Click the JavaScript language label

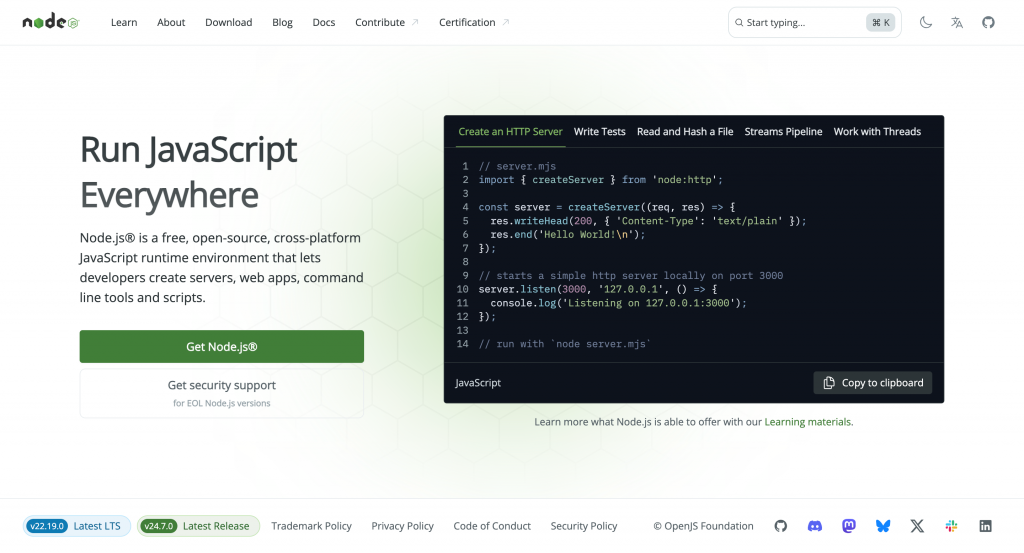[x=478, y=383]
